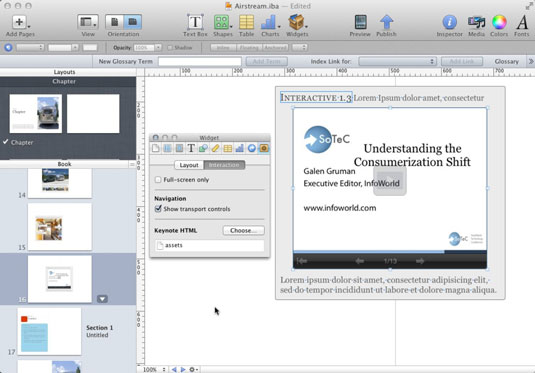Select portrait orientation button
This screenshot has width=535, height=373.
tap(114, 23)
